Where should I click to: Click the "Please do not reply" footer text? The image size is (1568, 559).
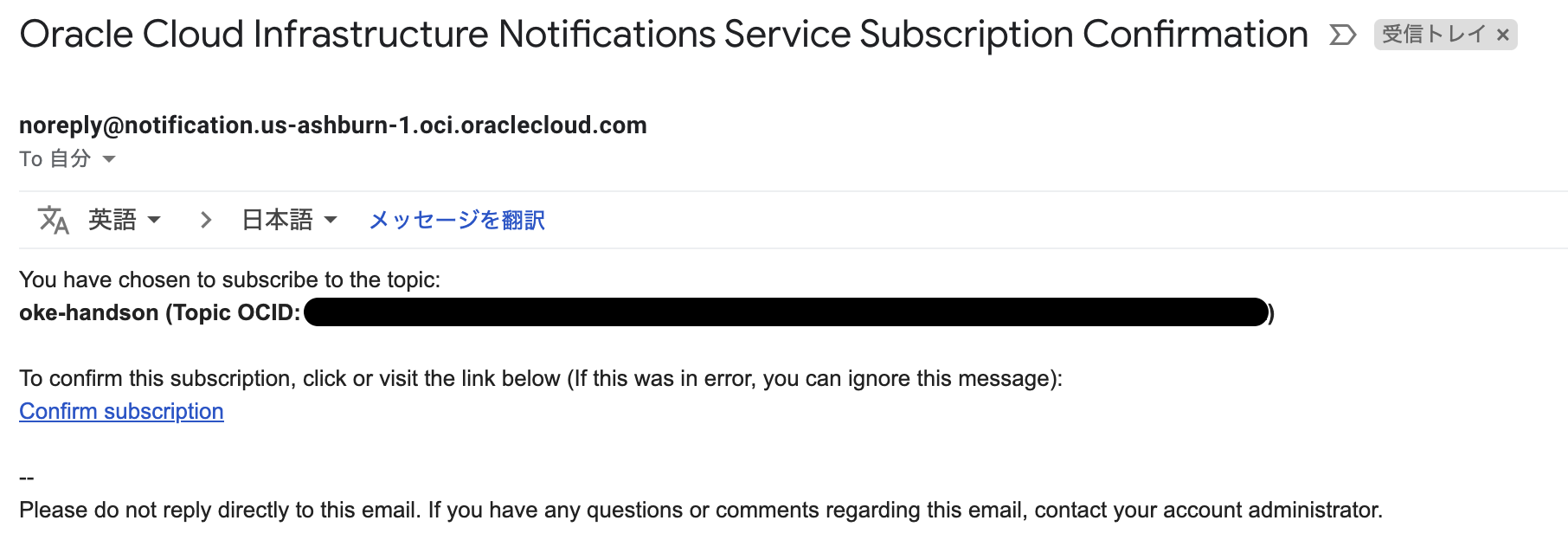[x=700, y=510]
